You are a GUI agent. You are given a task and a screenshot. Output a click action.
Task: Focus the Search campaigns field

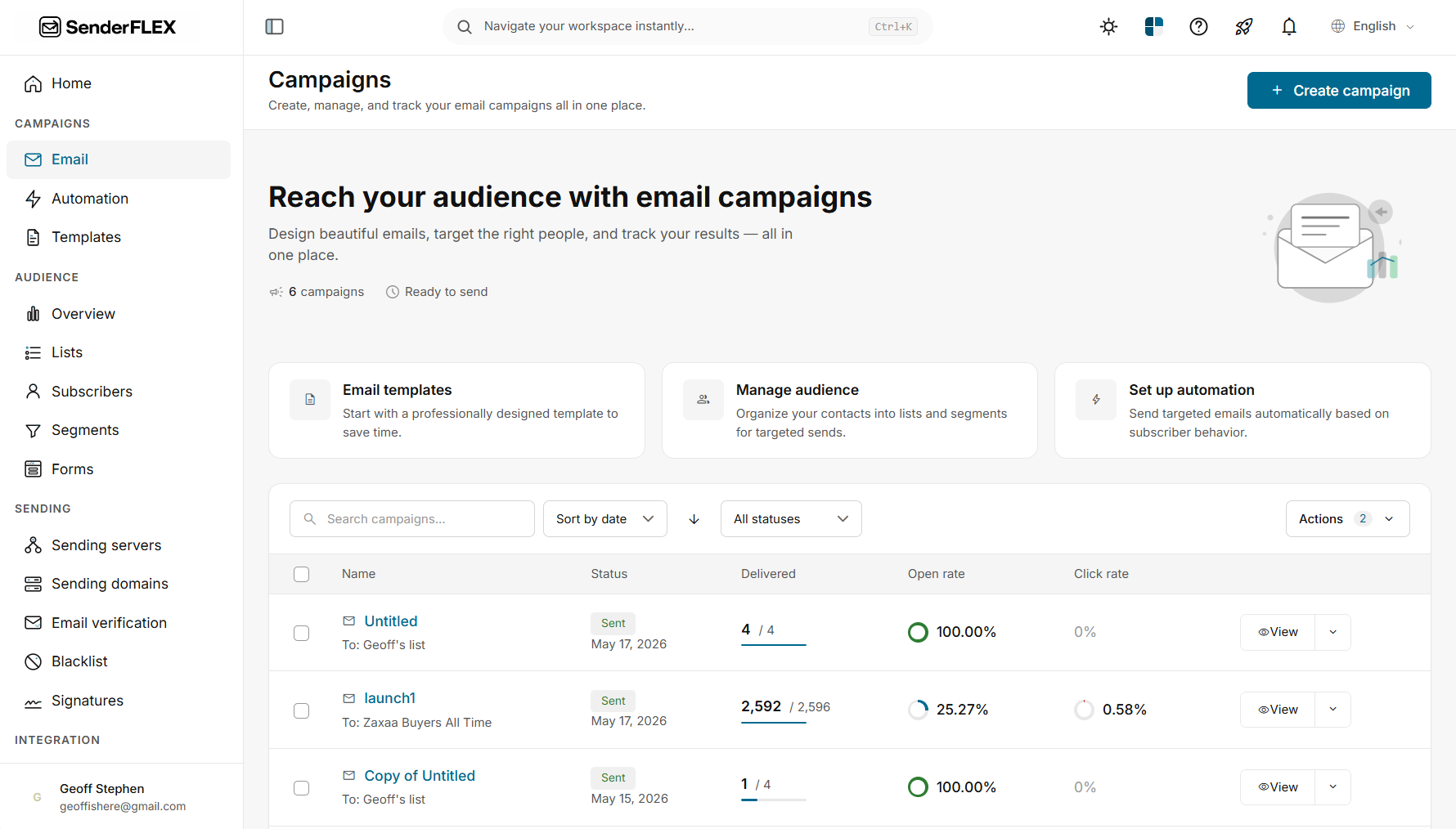click(x=412, y=519)
